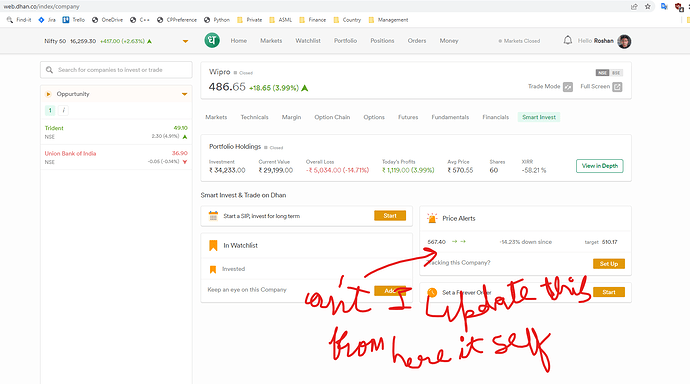Click the Dhan logo icon

pyautogui.click(x=212, y=40)
